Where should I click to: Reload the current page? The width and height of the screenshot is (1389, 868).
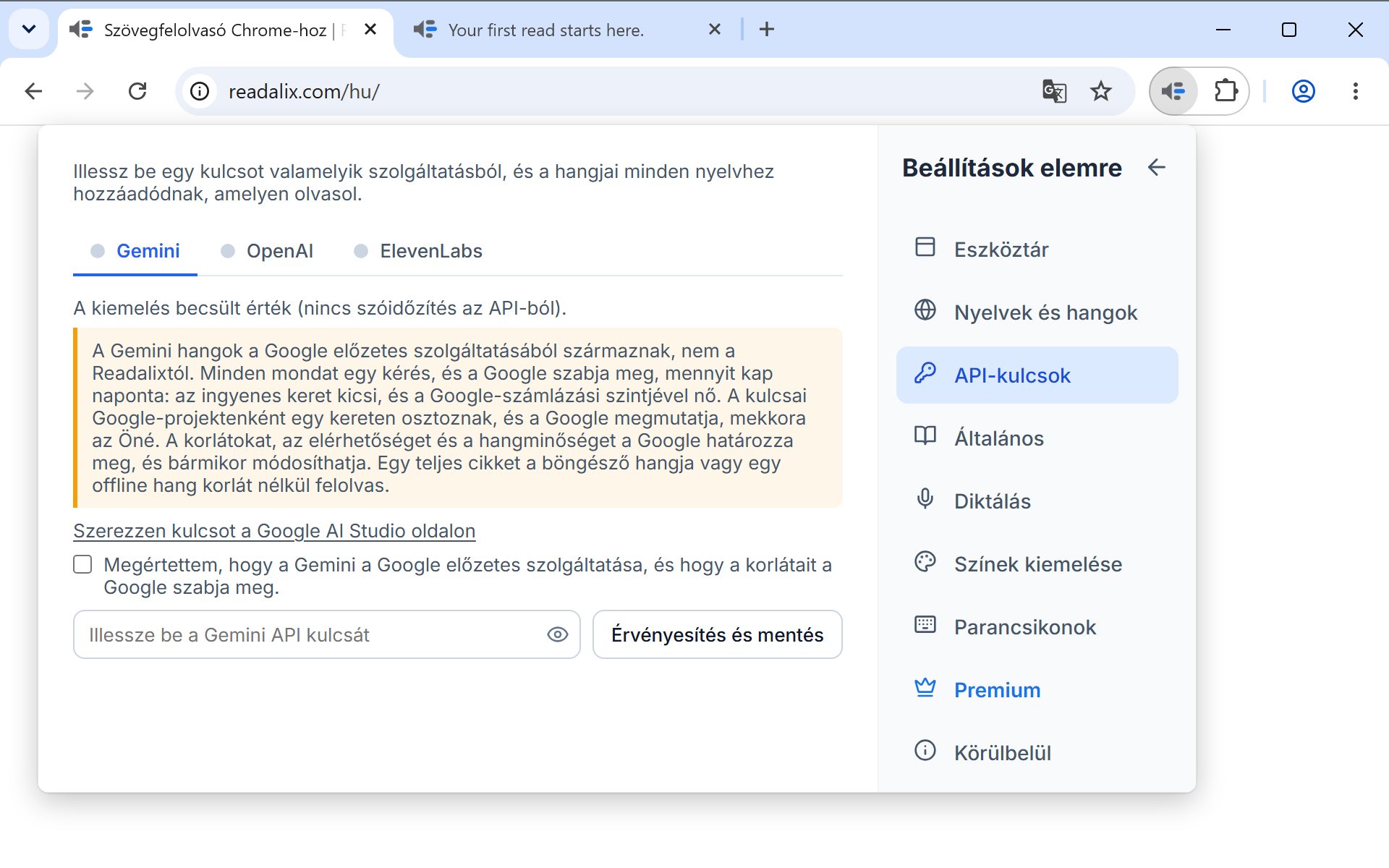(x=137, y=91)
